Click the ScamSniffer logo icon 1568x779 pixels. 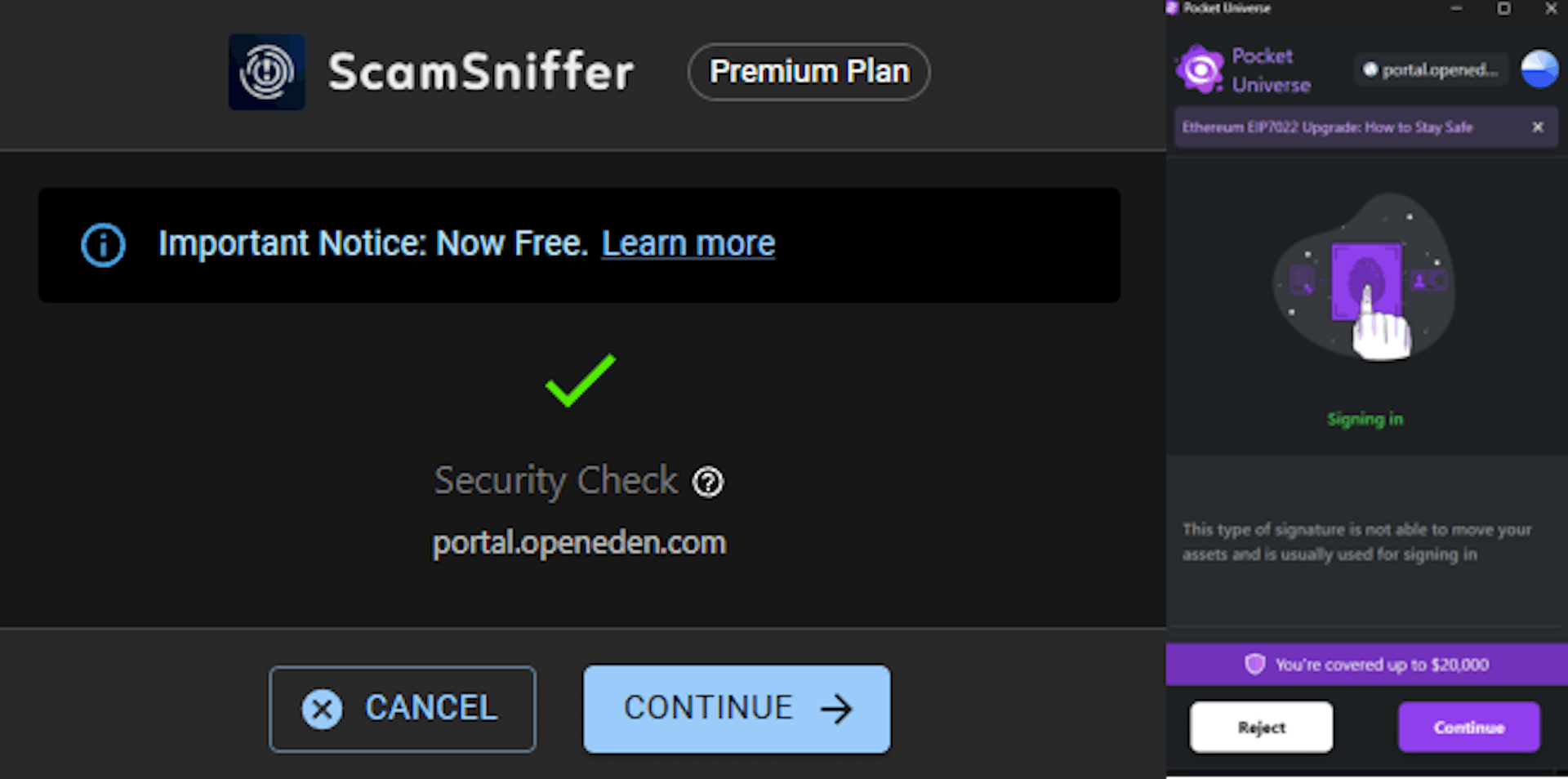point(266,72)
